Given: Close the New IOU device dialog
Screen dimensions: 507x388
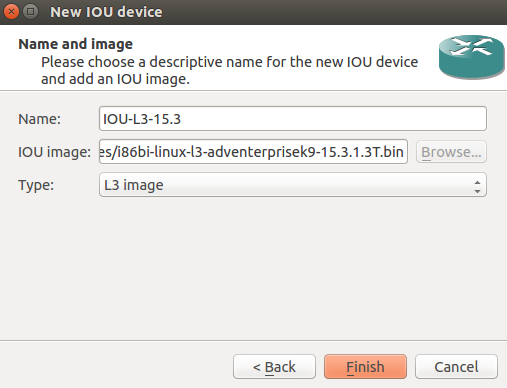Looking at the screenshot, I should 11,12.
